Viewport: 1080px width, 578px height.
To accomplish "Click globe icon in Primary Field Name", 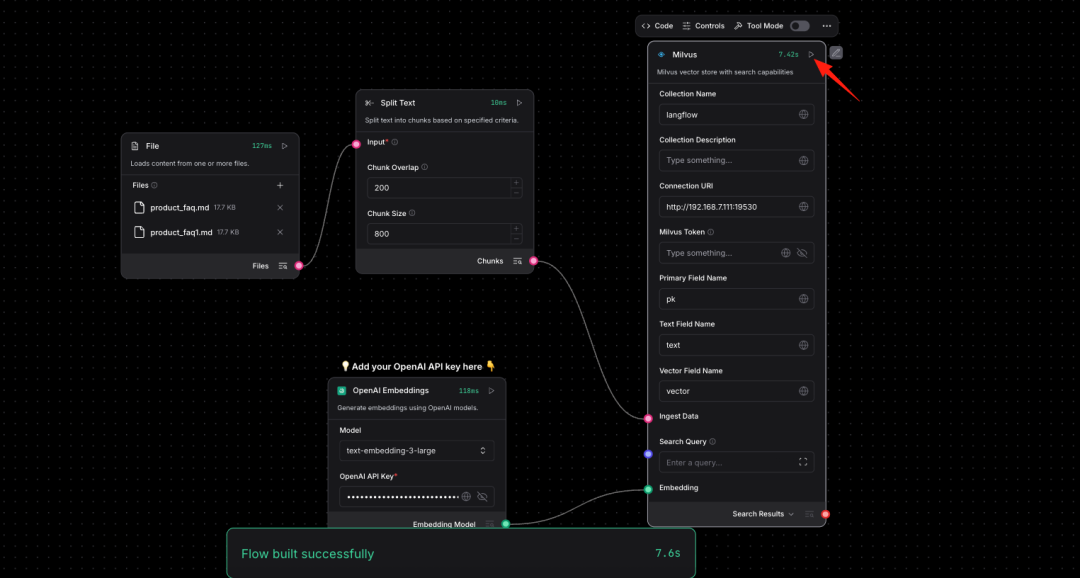I will click(x=803, y=299).
